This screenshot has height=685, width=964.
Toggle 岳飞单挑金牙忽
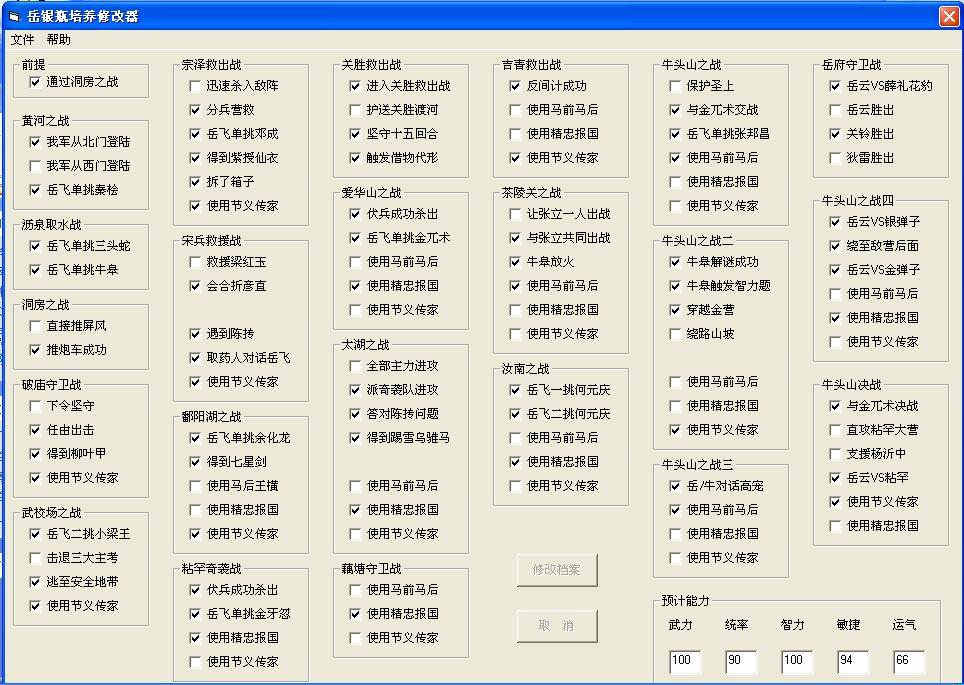195,614
